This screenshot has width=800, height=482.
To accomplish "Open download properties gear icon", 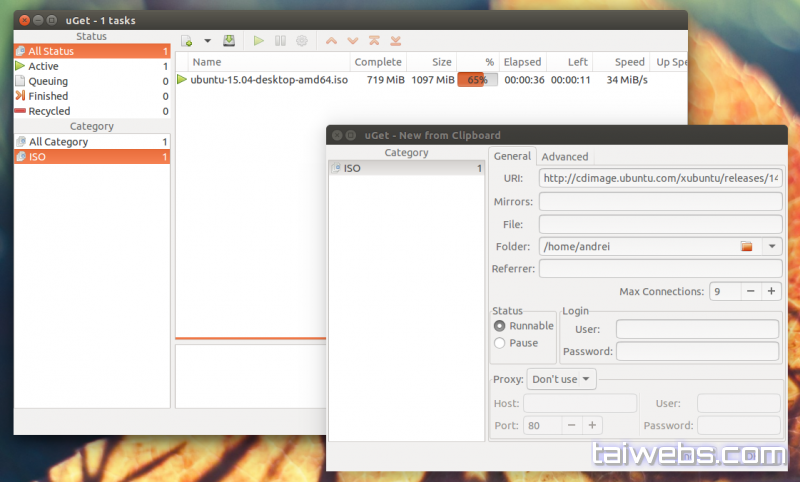I will click(x=301, y=41).
